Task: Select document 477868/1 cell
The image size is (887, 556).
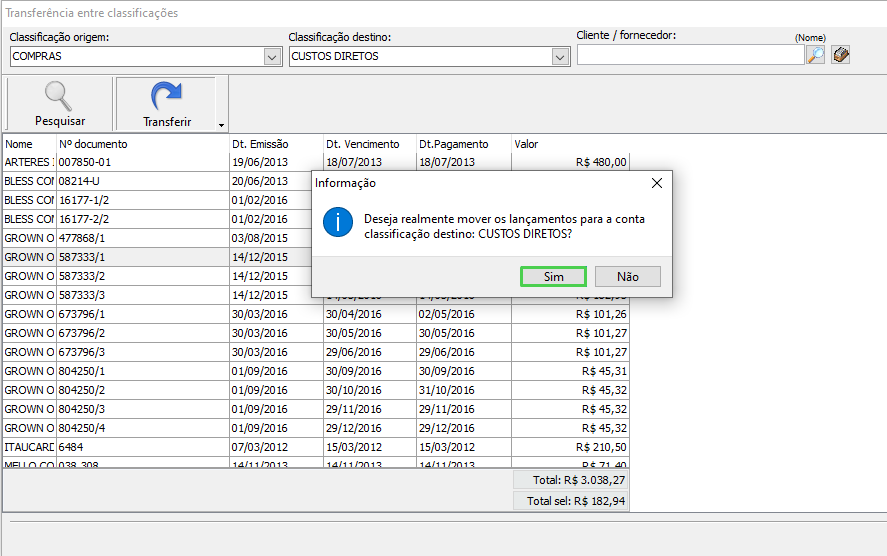Action: click(x=143, y=238)
